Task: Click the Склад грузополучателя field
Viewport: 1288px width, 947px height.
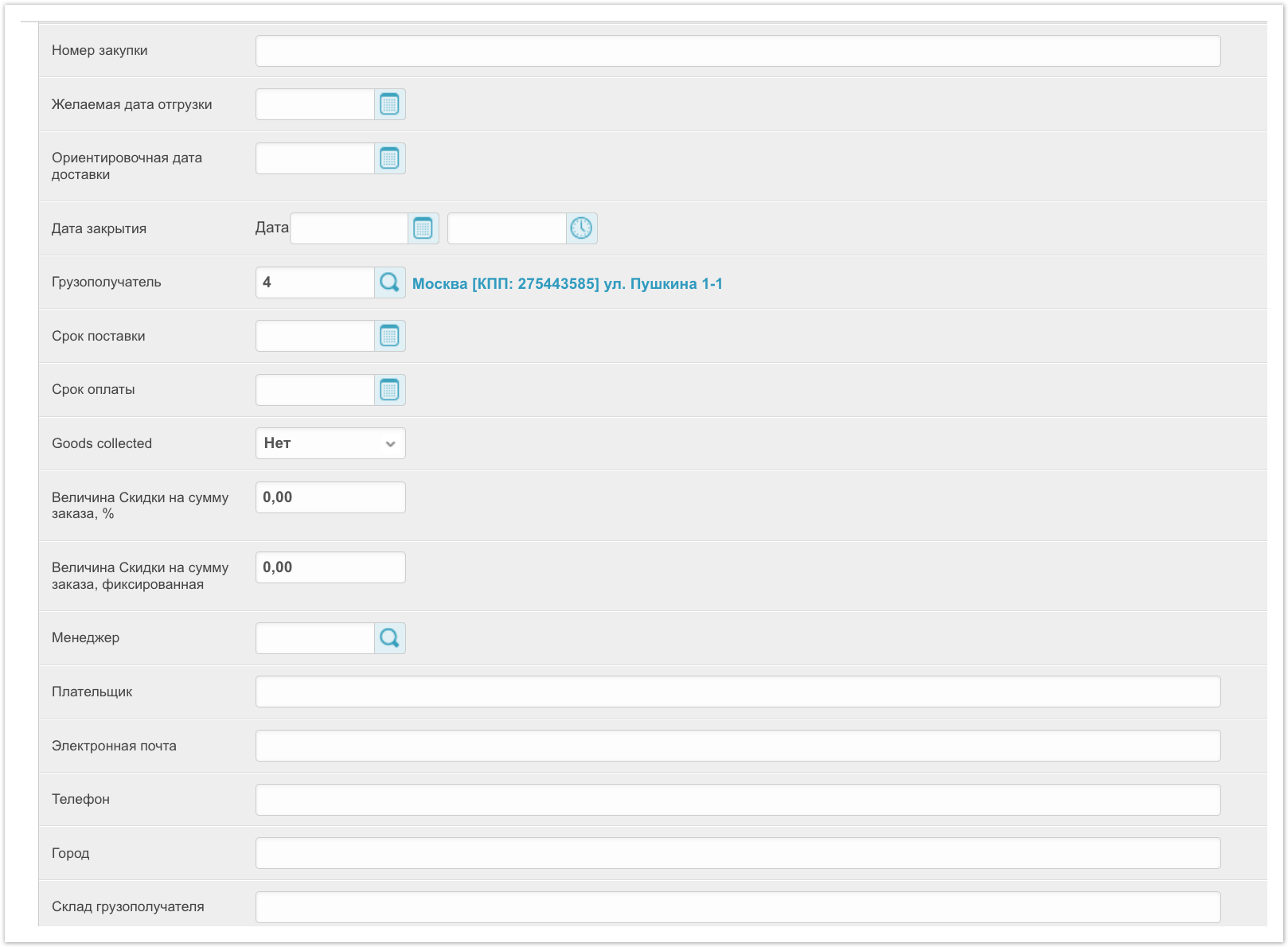Action: [x=737, y=907]
